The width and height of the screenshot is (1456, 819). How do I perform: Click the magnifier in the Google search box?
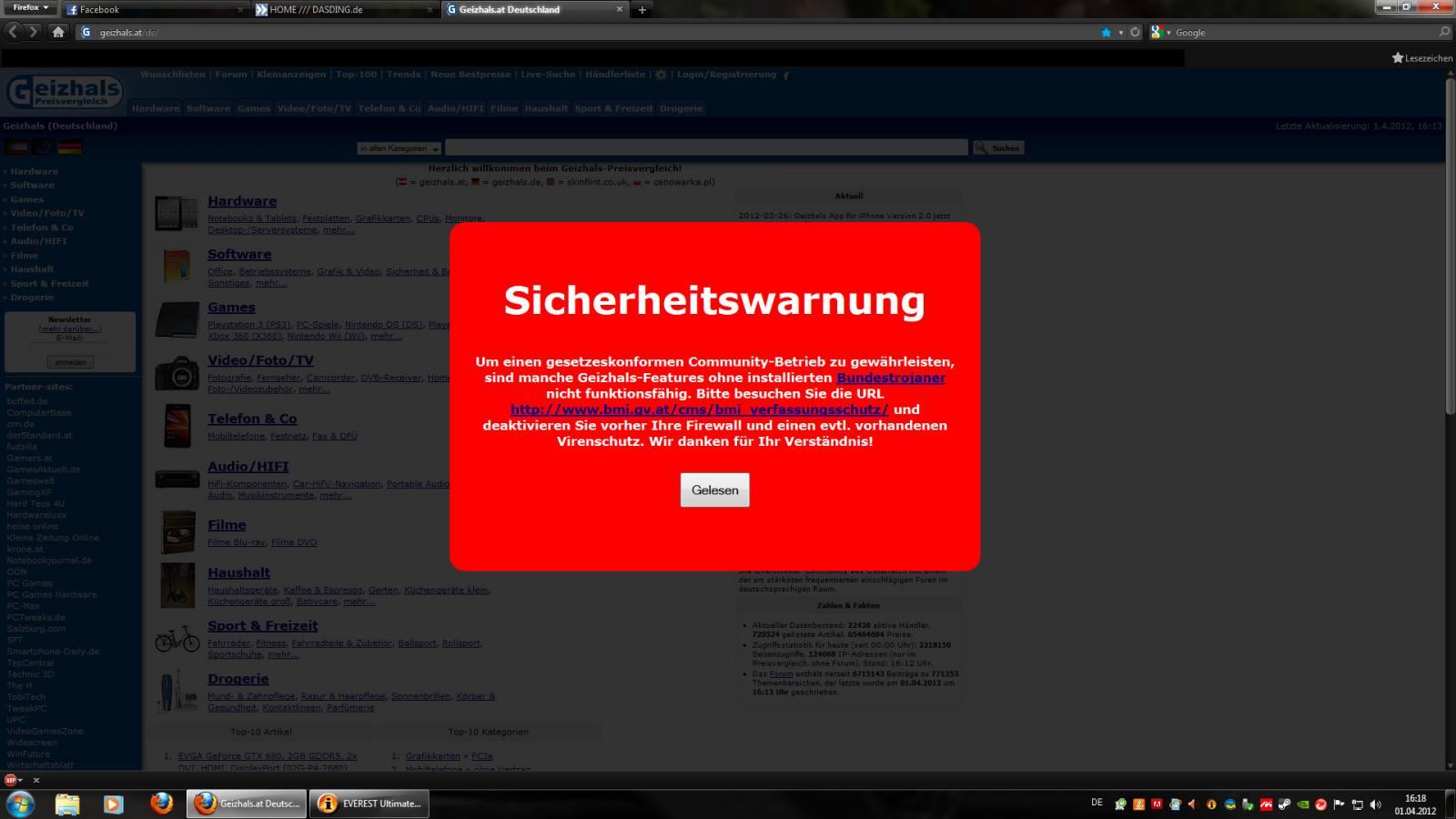tap(1444, 32)
